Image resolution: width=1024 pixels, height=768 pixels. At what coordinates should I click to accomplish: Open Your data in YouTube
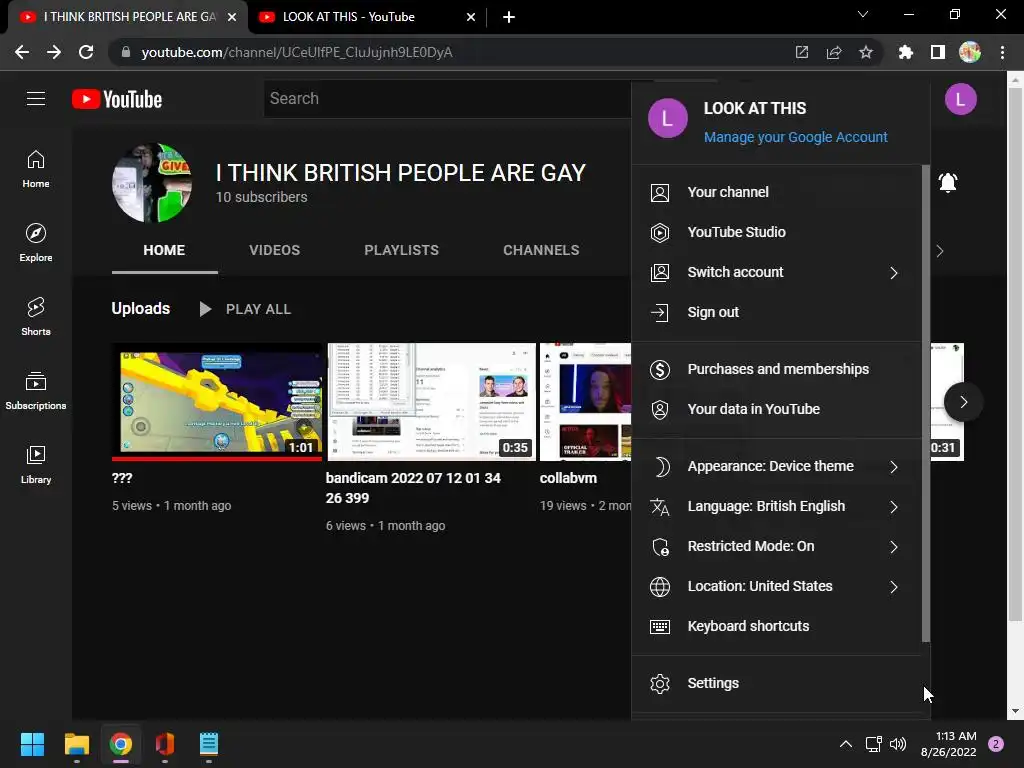776,409
